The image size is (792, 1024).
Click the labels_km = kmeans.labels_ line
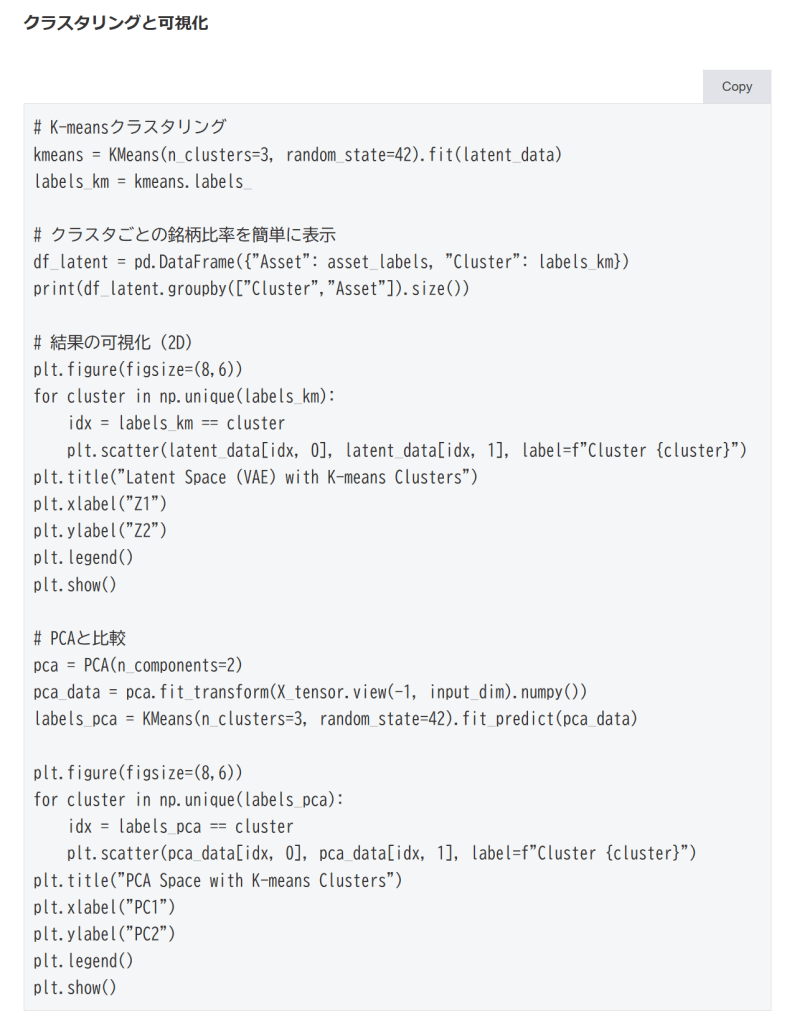coord(142,182)
